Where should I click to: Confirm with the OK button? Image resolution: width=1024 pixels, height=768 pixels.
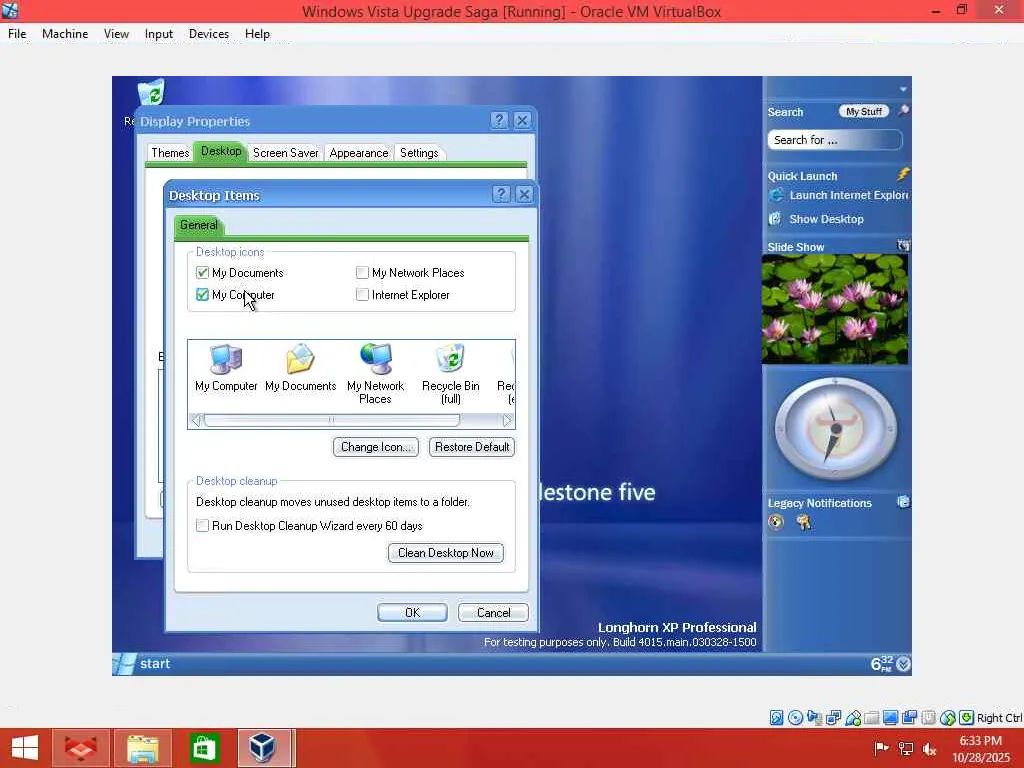coord(412,613)
